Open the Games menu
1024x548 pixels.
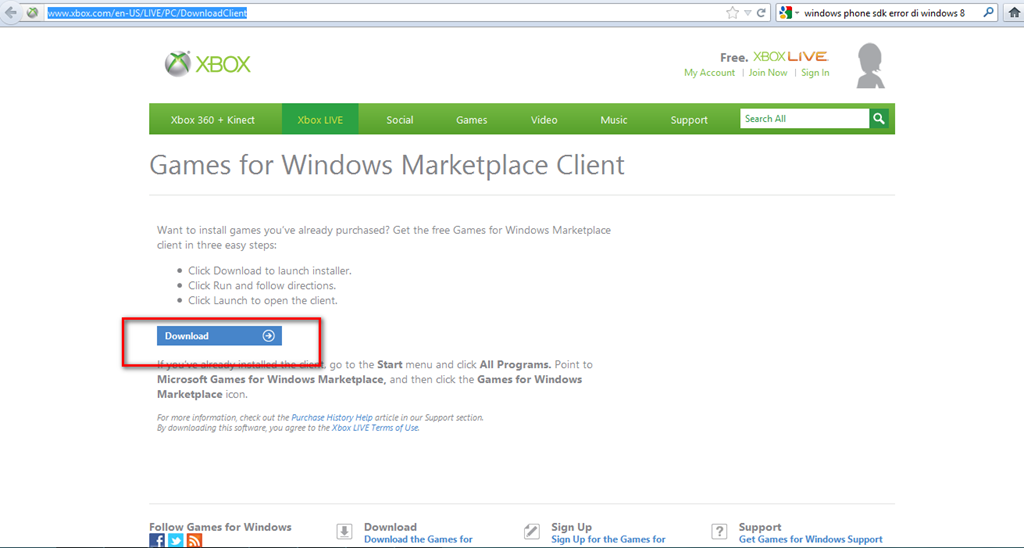pyautogui.click(x=472, y=120)
